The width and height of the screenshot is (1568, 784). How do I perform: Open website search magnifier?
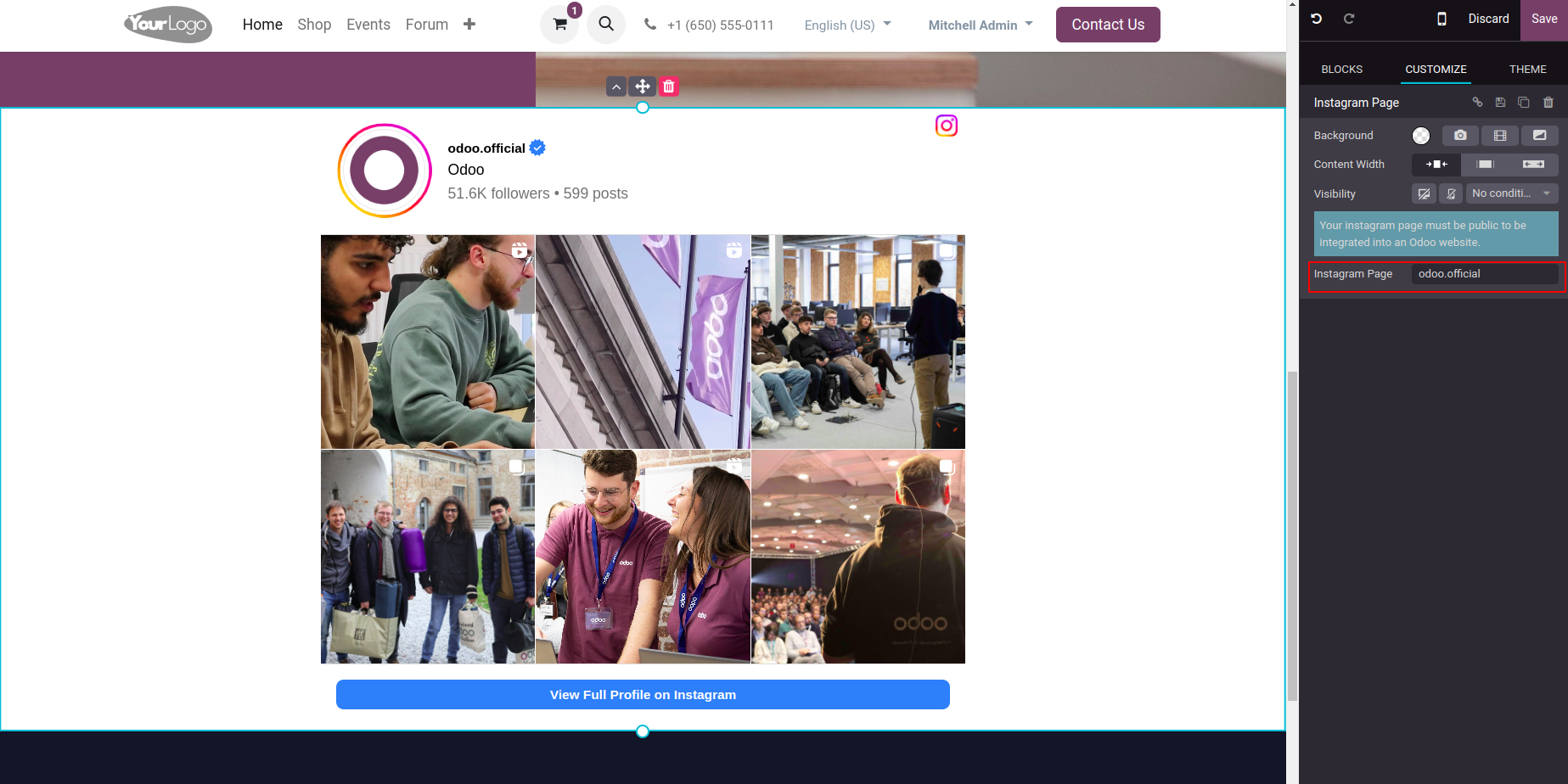click(606, 25)
